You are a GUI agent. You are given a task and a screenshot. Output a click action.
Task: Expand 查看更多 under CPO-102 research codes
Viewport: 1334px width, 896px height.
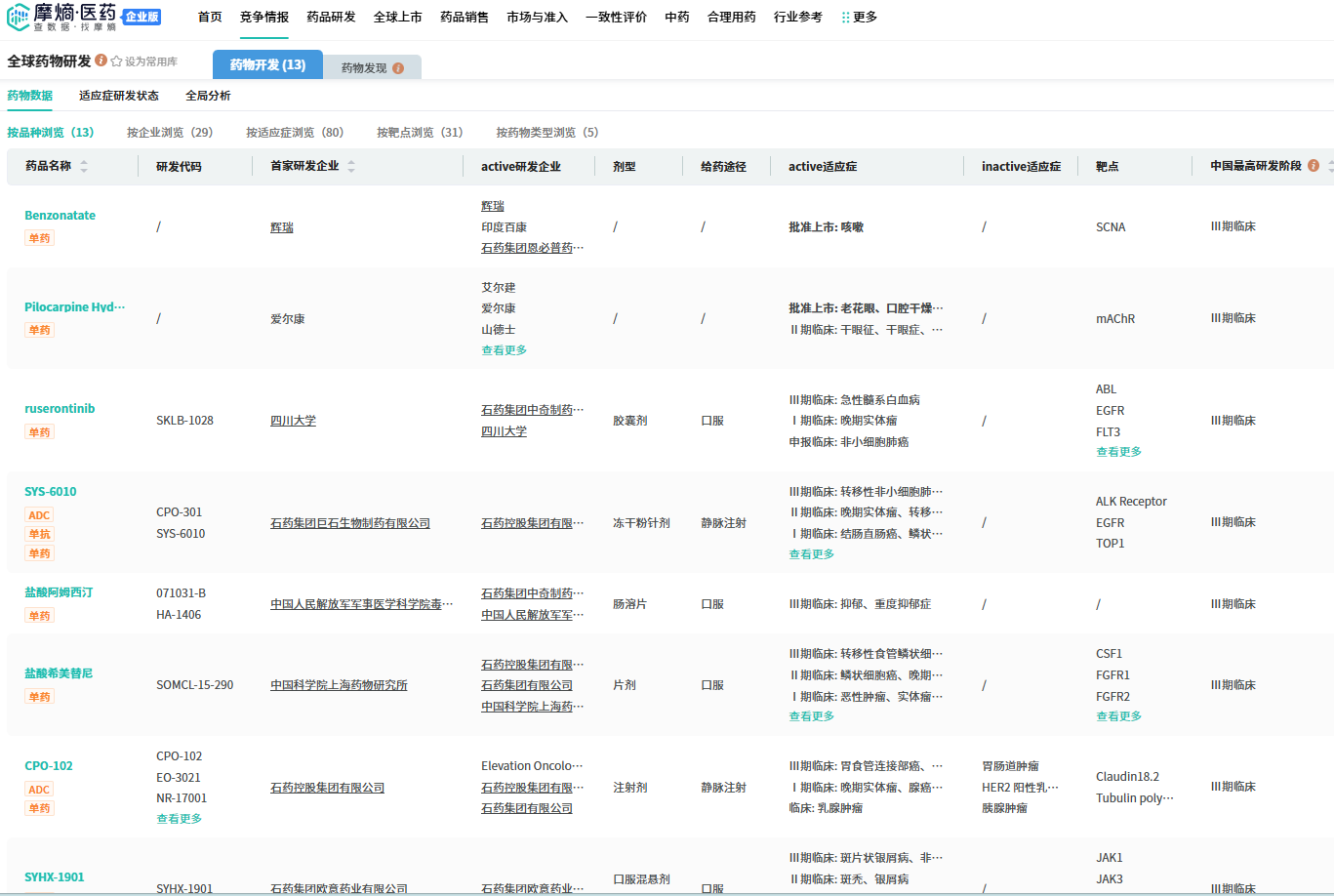[179, 819]
